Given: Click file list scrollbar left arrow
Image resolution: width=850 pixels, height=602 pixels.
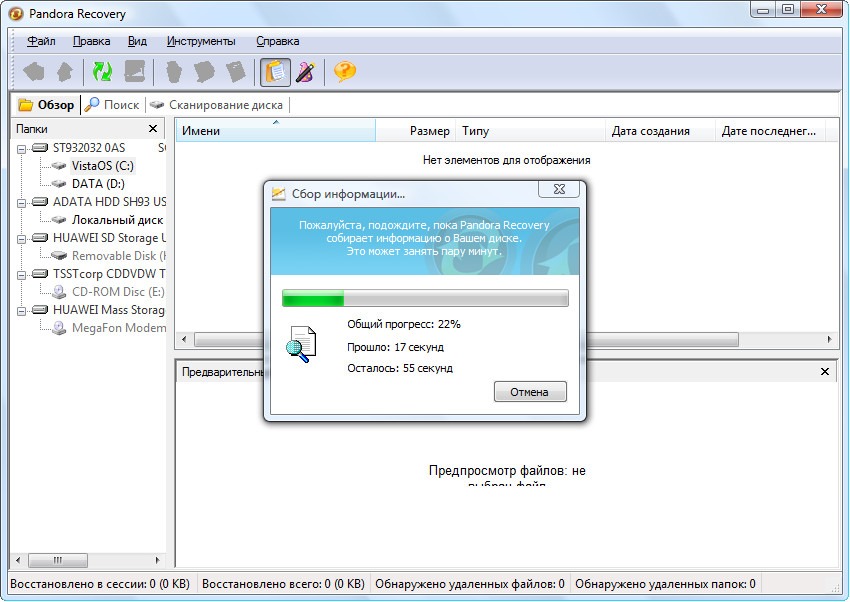Looking at the screenshot, I should [184, 340].
